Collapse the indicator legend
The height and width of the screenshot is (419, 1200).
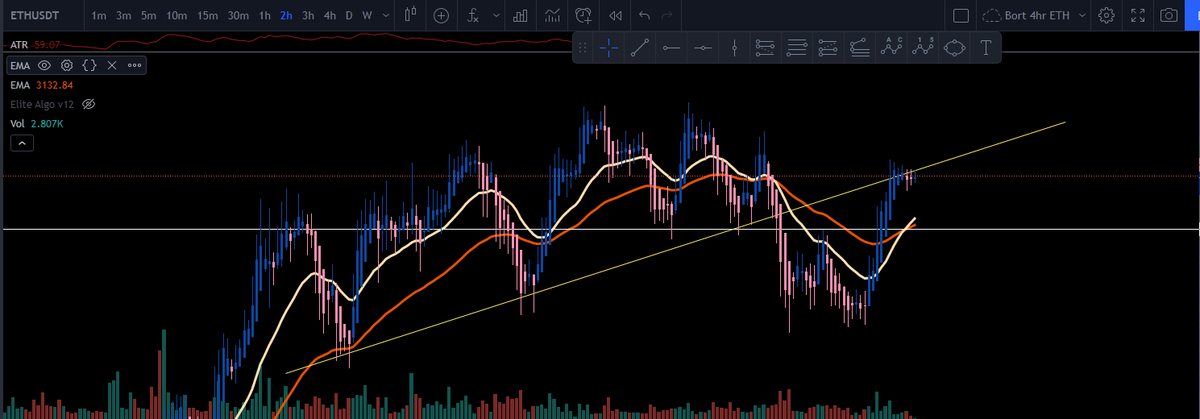tap(21, 143)
